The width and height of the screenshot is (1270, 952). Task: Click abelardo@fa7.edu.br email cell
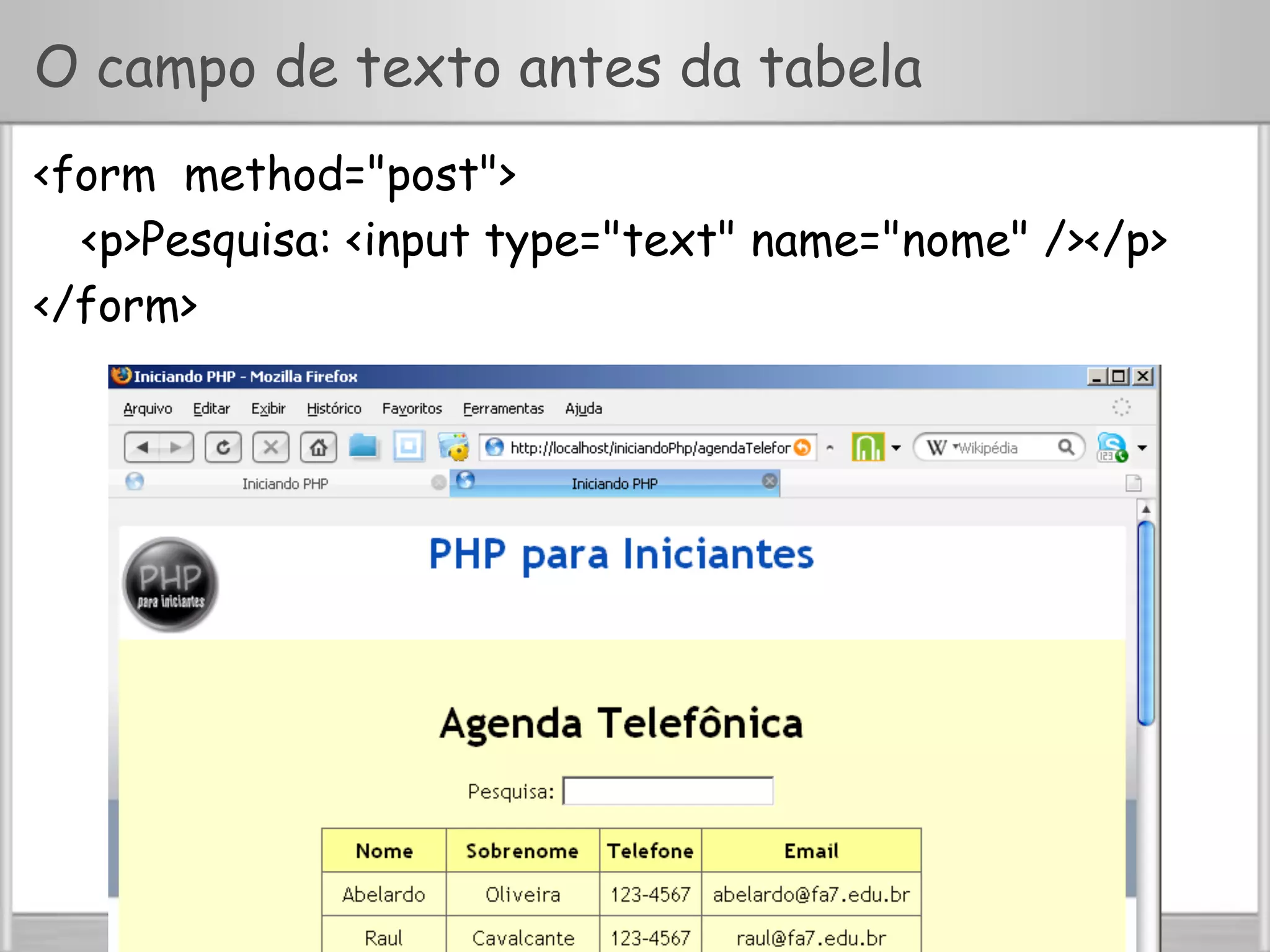point(811,894)
